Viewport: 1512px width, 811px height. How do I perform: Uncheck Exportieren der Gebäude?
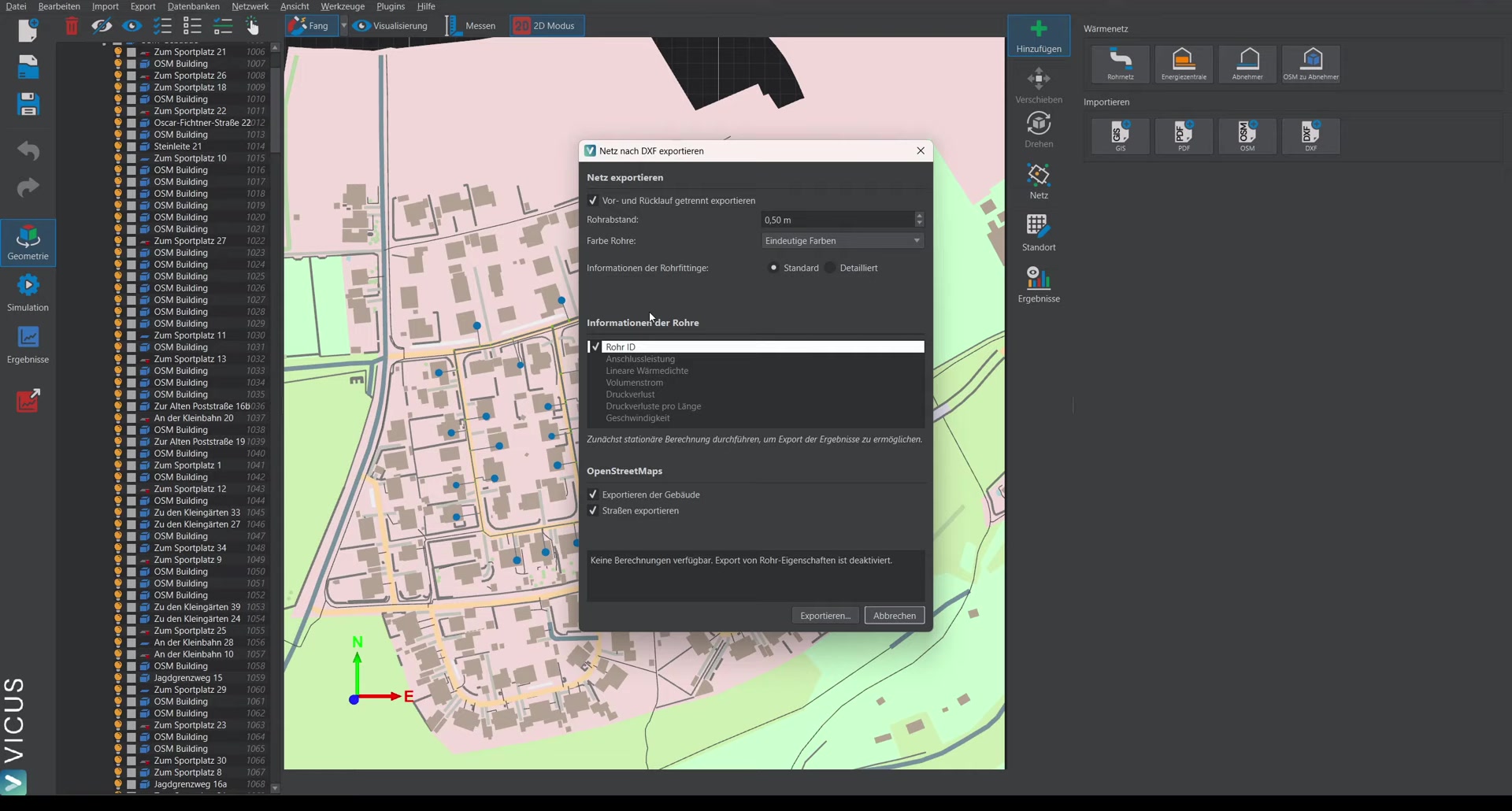593,494
